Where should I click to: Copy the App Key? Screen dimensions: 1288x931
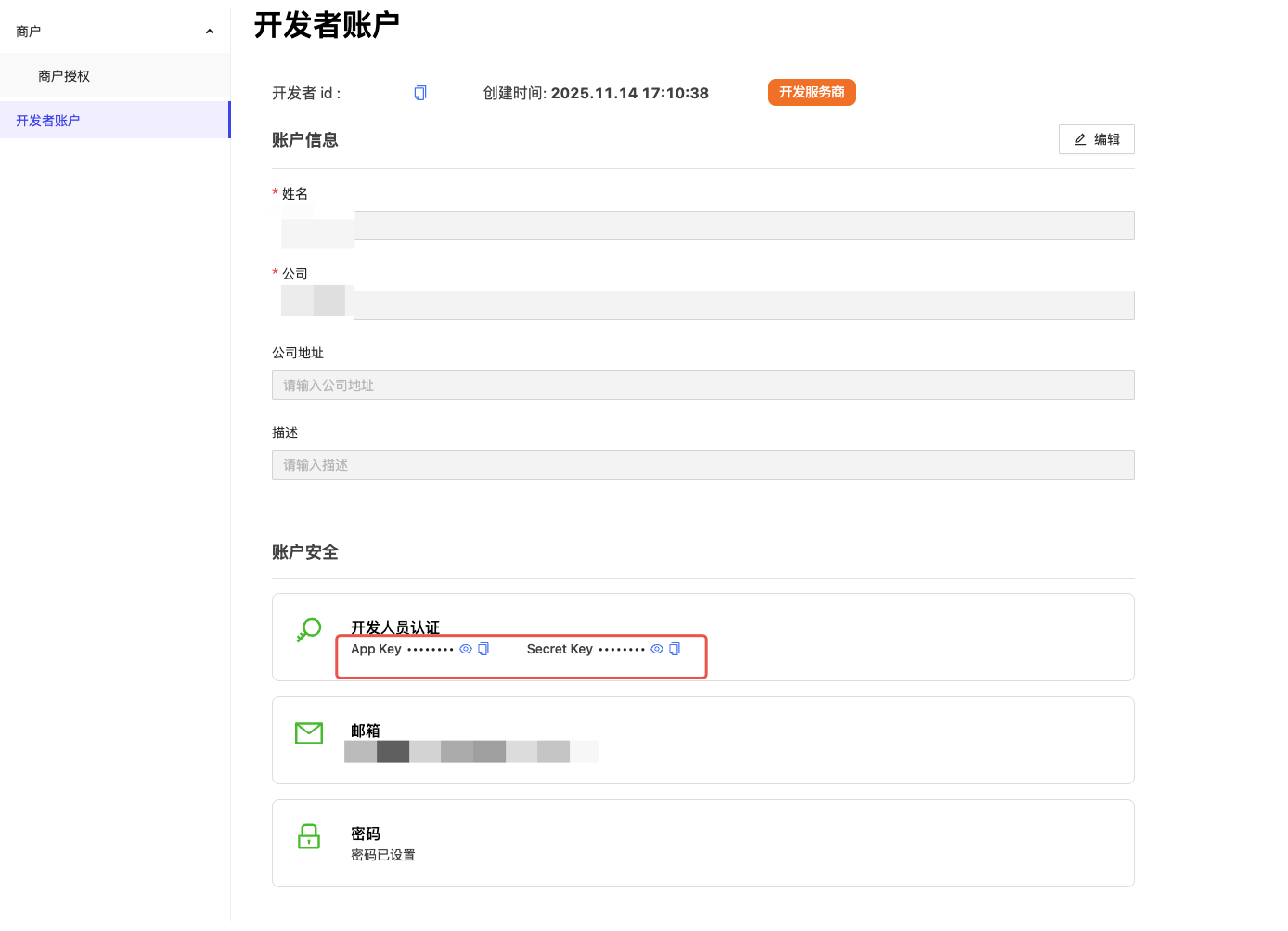pyautogui.click(x=483, y=649)
